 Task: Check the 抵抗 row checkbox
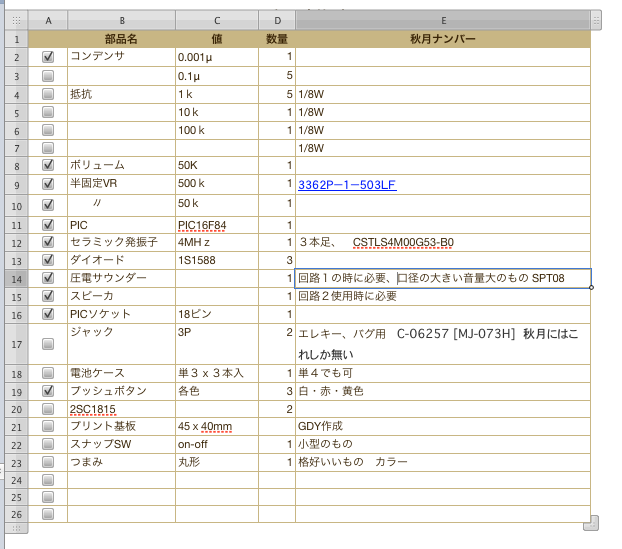pos(48,93)
